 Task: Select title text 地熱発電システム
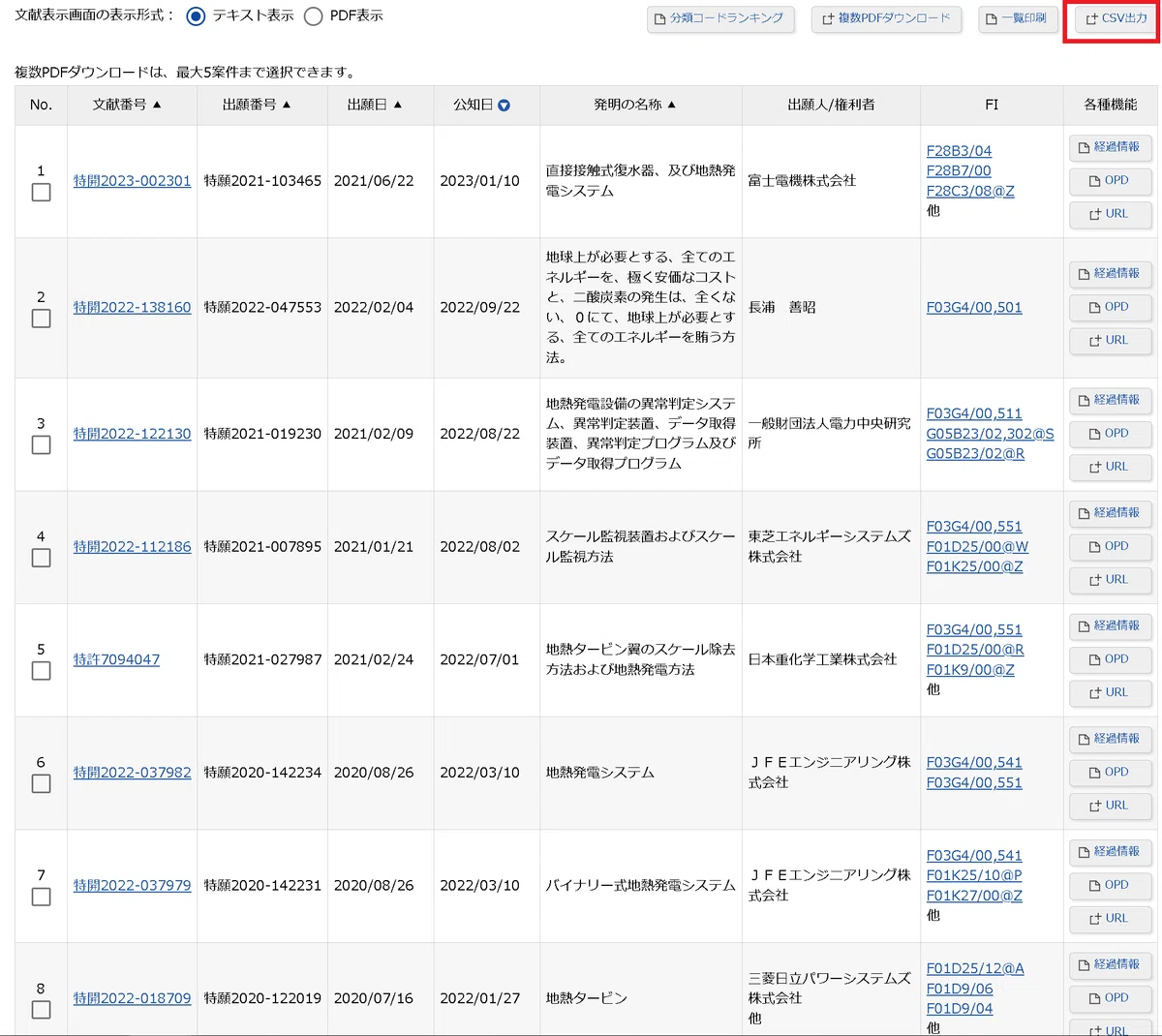[x=600, y=773]
